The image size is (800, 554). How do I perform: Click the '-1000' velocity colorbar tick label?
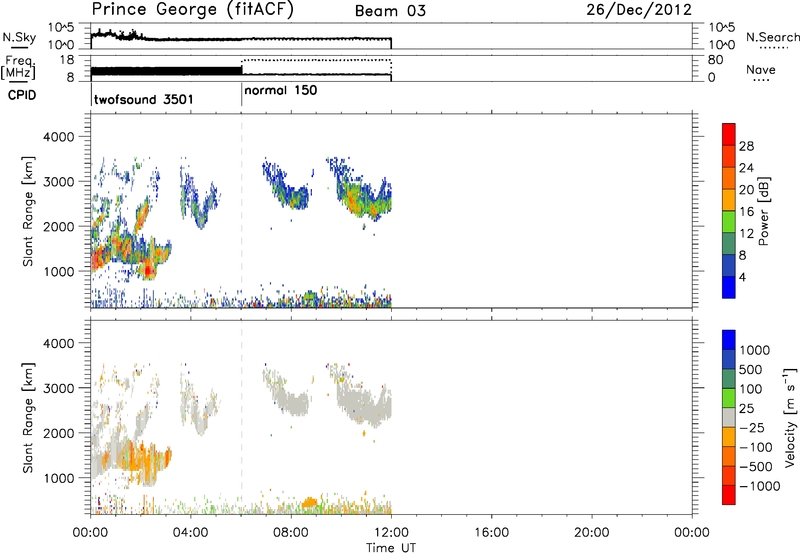(760, 486)
